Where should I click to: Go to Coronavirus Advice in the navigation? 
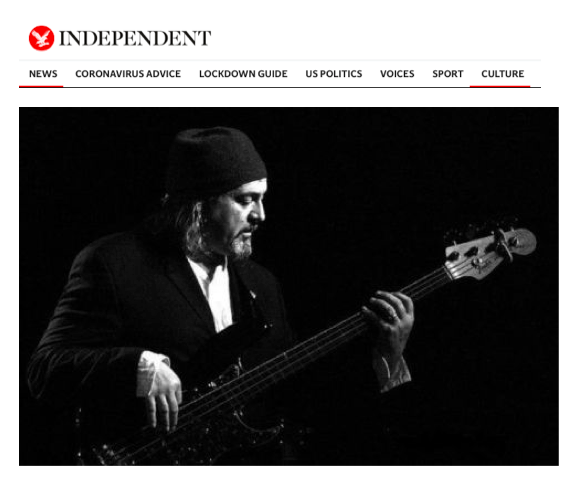point(128,74)
